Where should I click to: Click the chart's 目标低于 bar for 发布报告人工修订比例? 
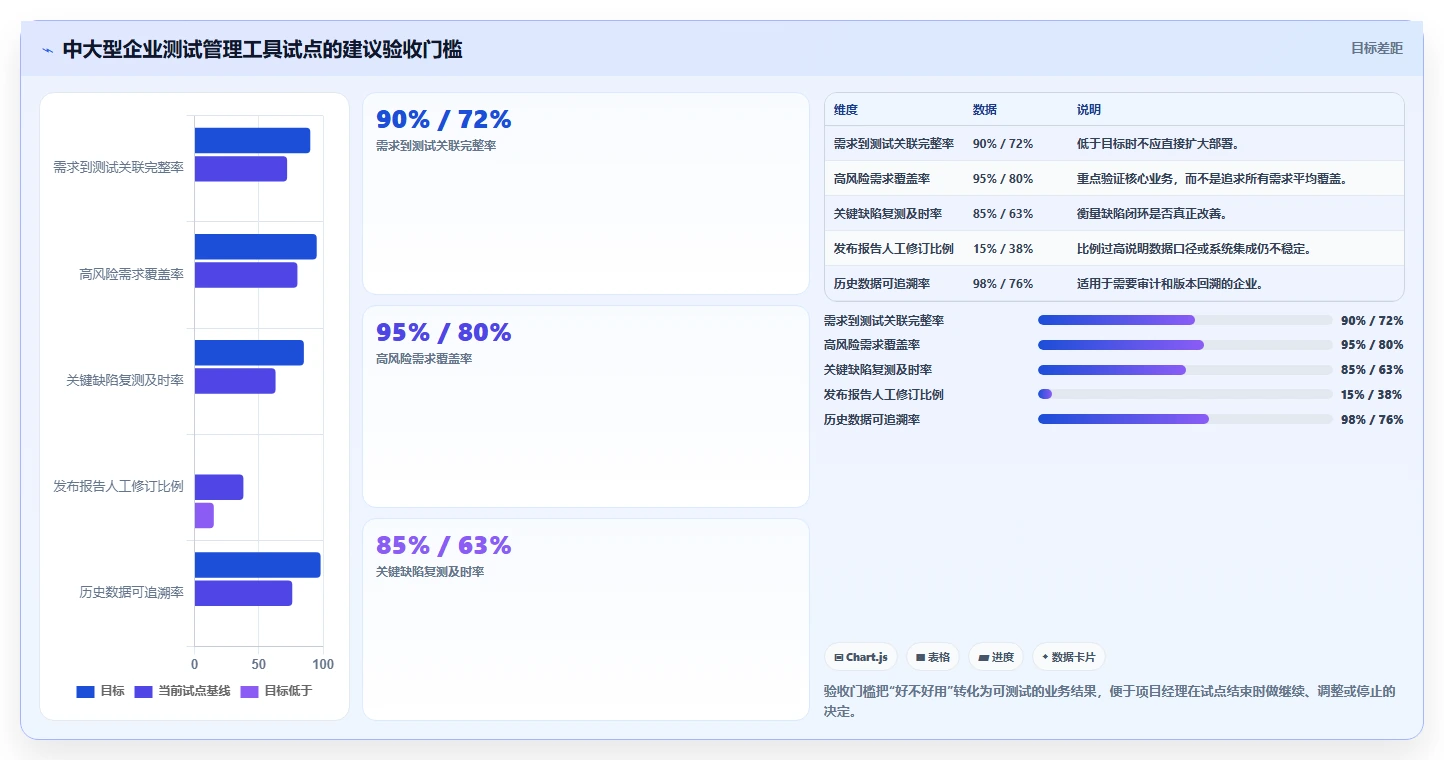204,515
